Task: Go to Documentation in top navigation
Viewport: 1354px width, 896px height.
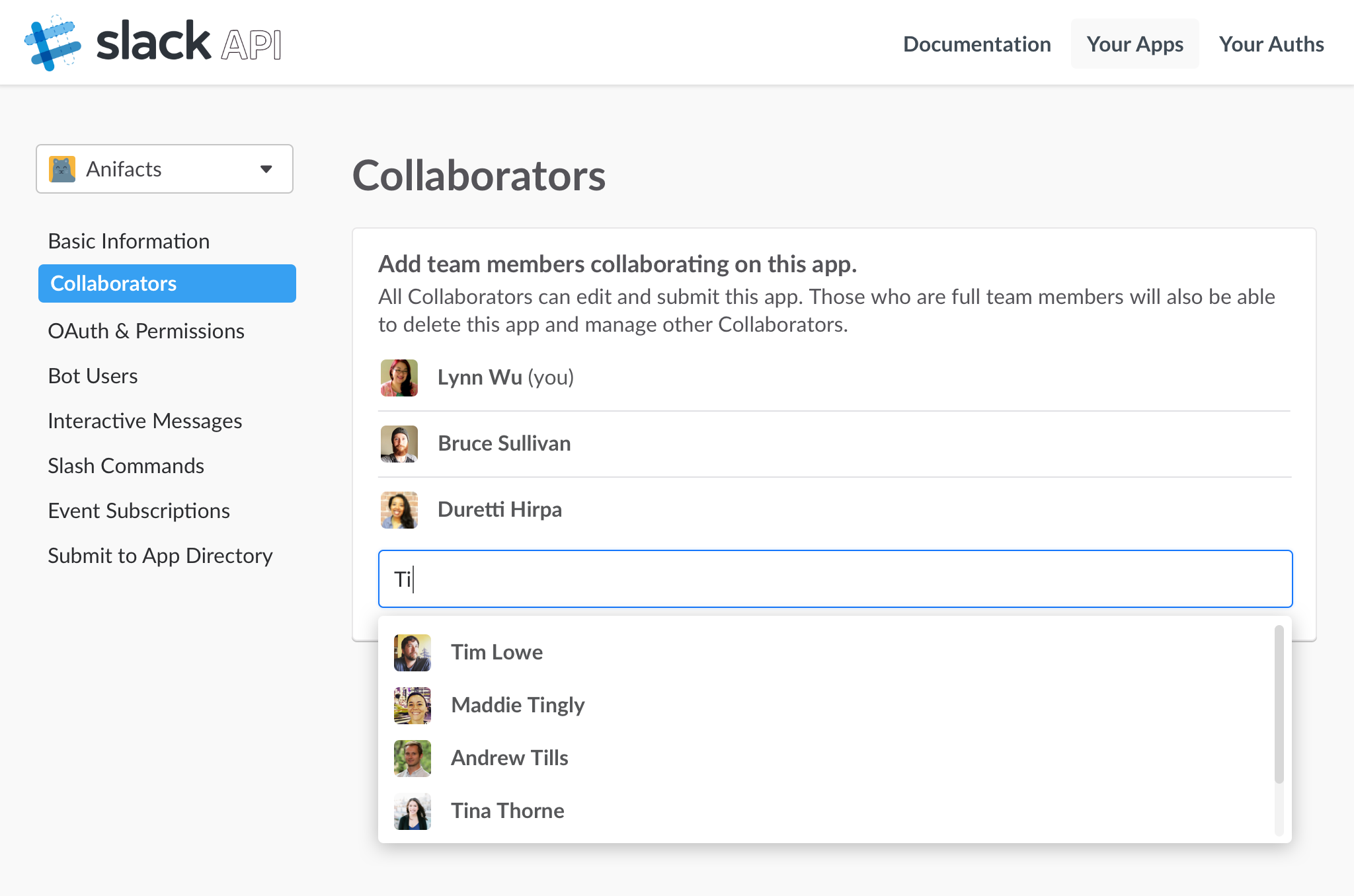Action: (976, 44)
